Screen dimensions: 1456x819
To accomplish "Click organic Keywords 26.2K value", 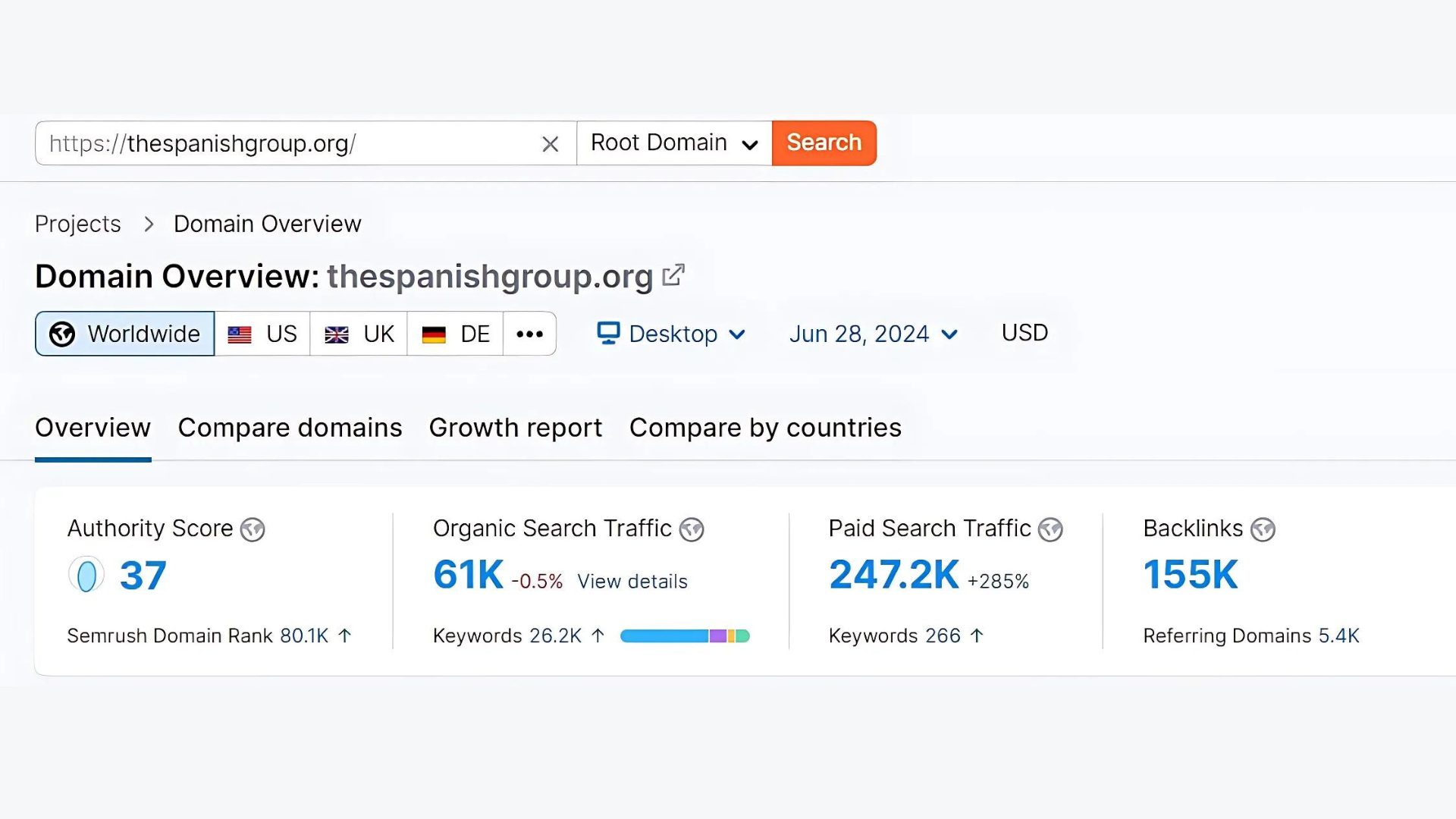I will point(555,635).
